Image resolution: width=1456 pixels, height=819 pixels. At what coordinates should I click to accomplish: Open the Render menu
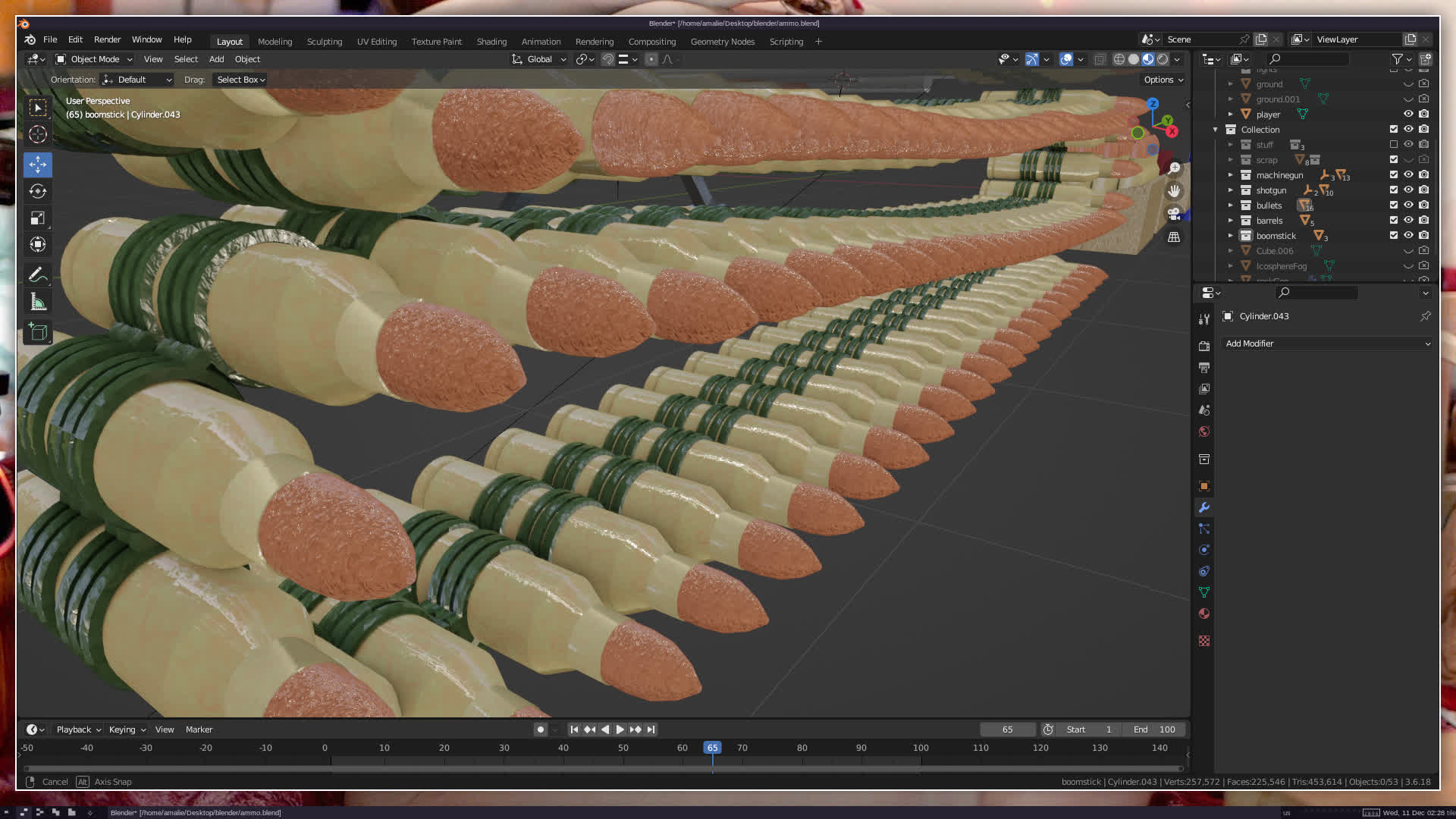107,39
